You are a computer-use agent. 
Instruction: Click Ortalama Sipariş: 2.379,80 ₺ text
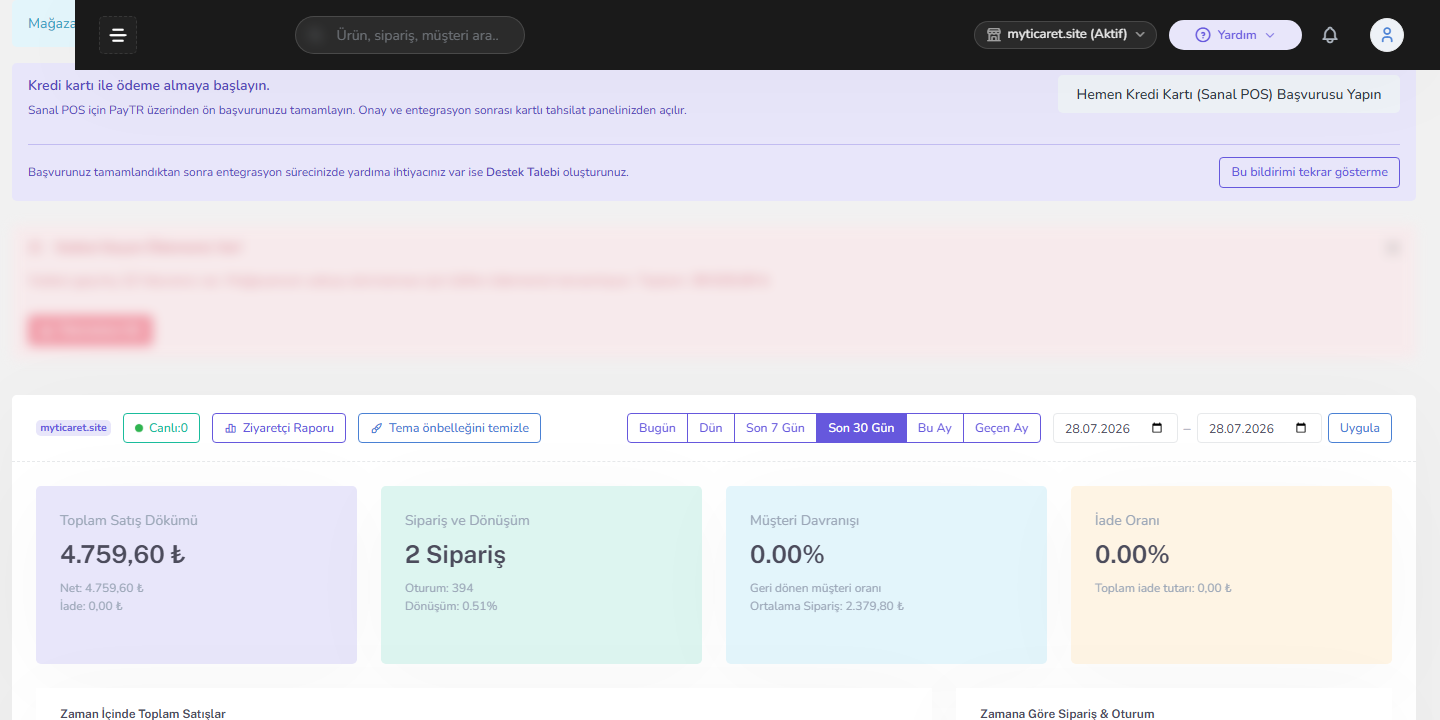[827, 606]
